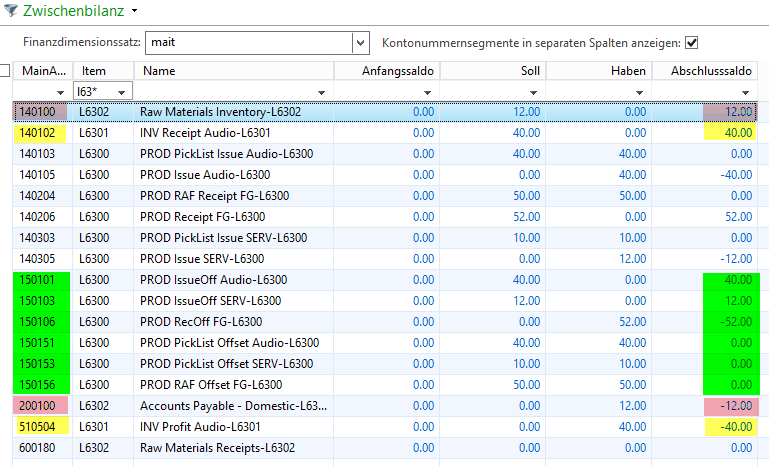The height and width of the screenshot is (466, 769).
Task: Expand the Anfangssaldo filter dropdown arrow
Action: (x=427, y=92)
